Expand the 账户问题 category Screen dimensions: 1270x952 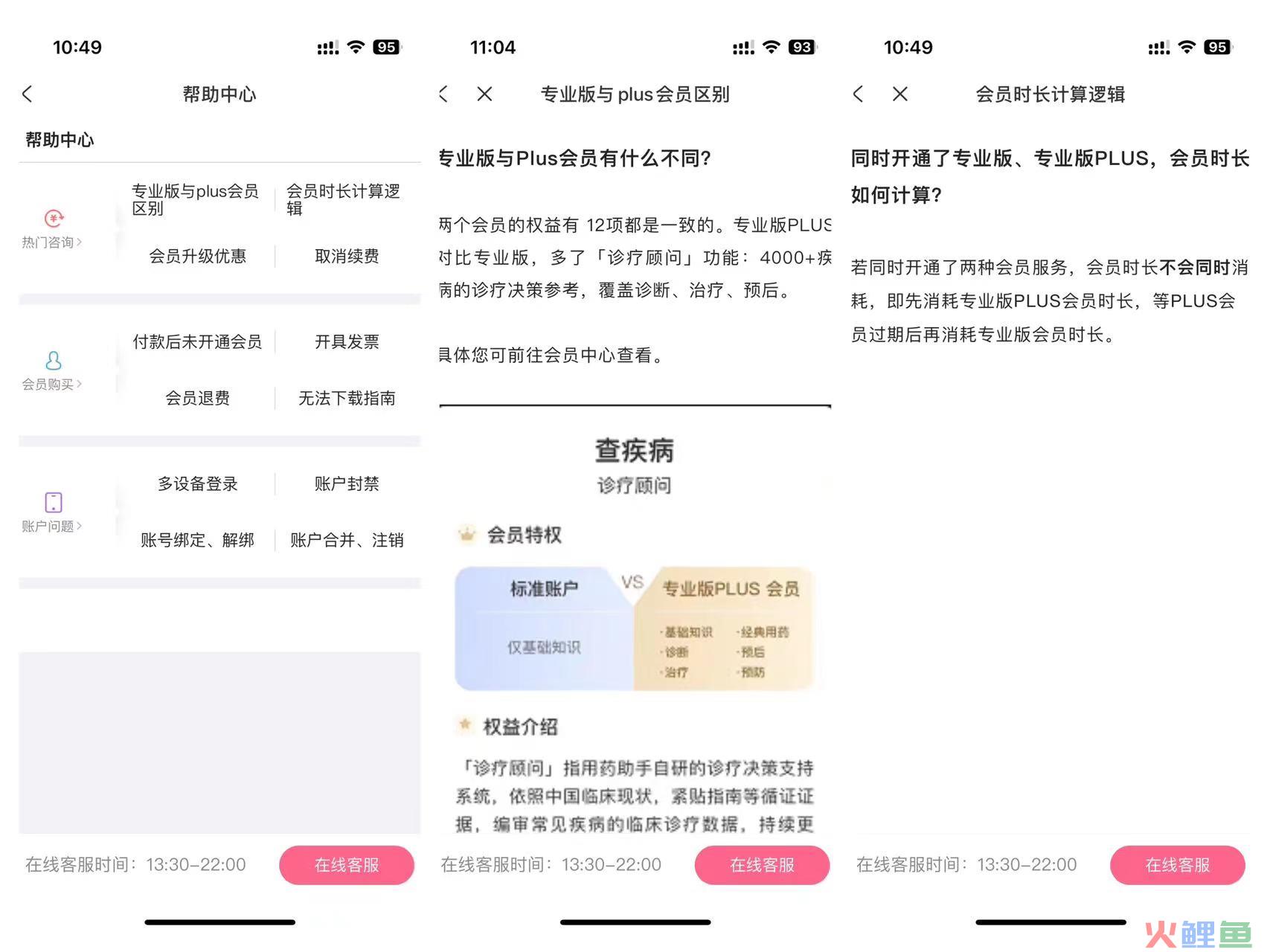52,527
